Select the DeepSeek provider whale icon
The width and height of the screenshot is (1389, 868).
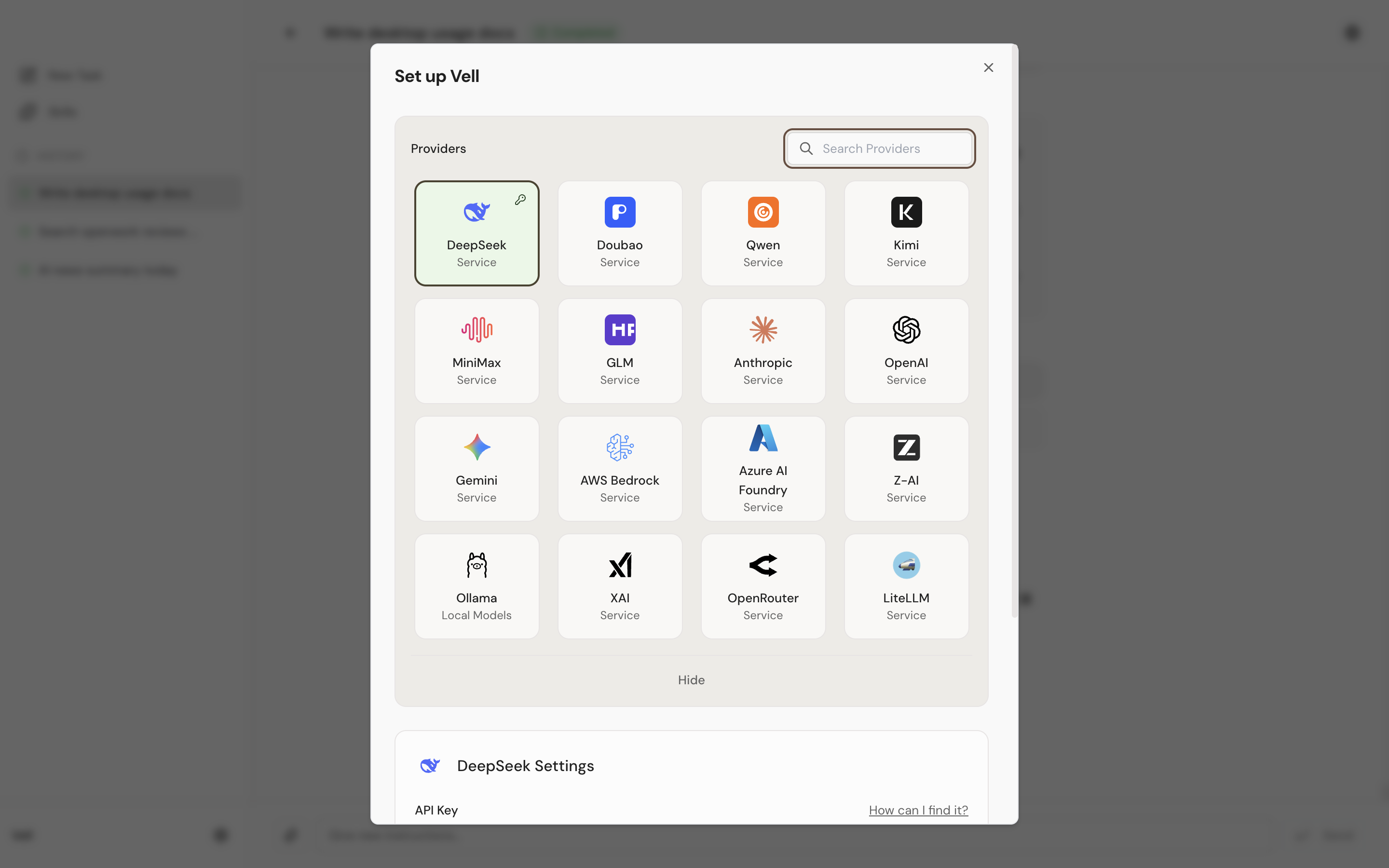[x=477, y=212]
